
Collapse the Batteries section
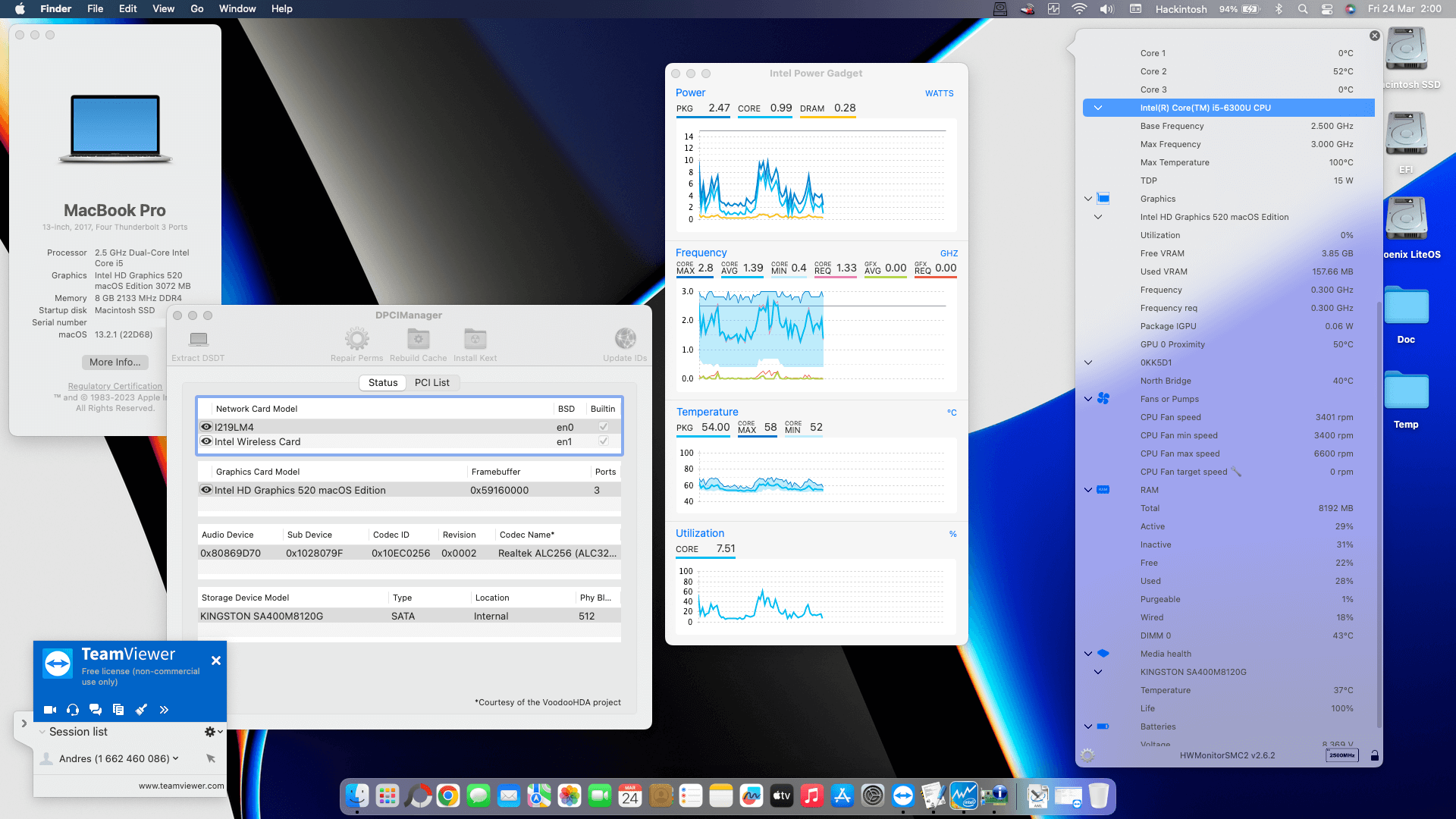pos(1088,726)
